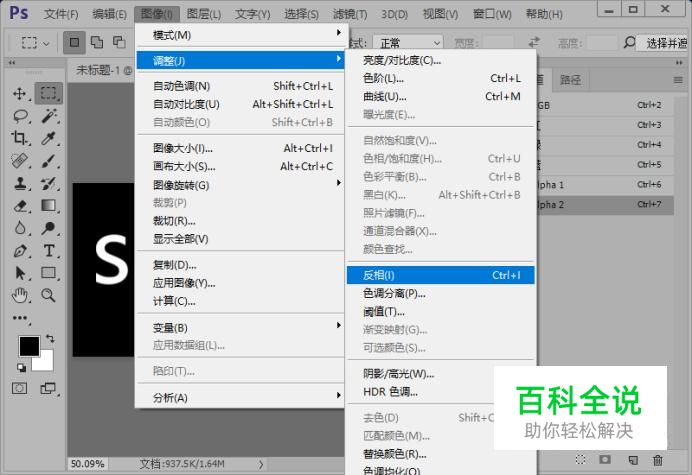Load channel as selection icon
This screenshot has height=475, width=692.
[581, 460]
